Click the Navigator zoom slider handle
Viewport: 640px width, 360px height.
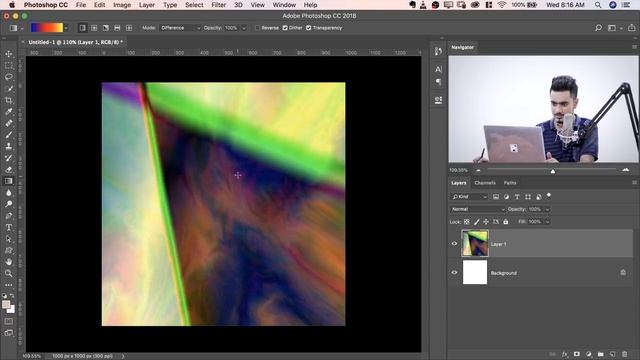553,171
